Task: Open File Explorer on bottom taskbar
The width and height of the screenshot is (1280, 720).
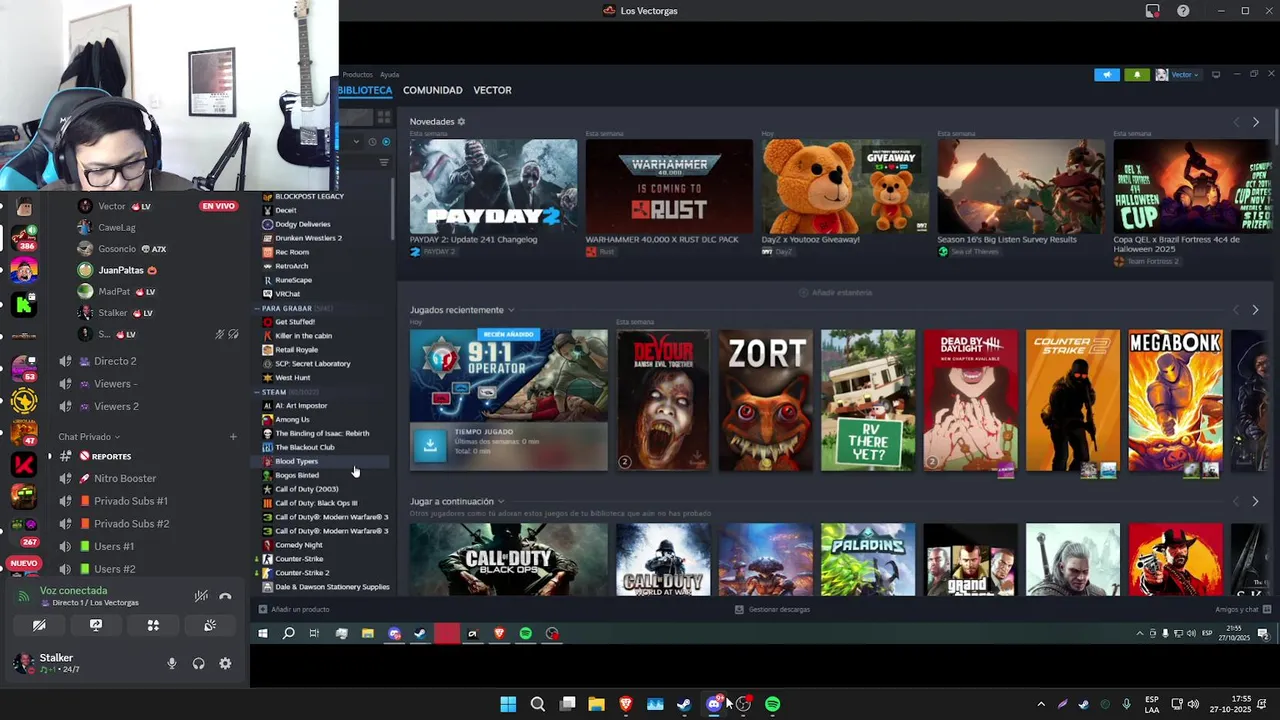Action: coord(597,704)
